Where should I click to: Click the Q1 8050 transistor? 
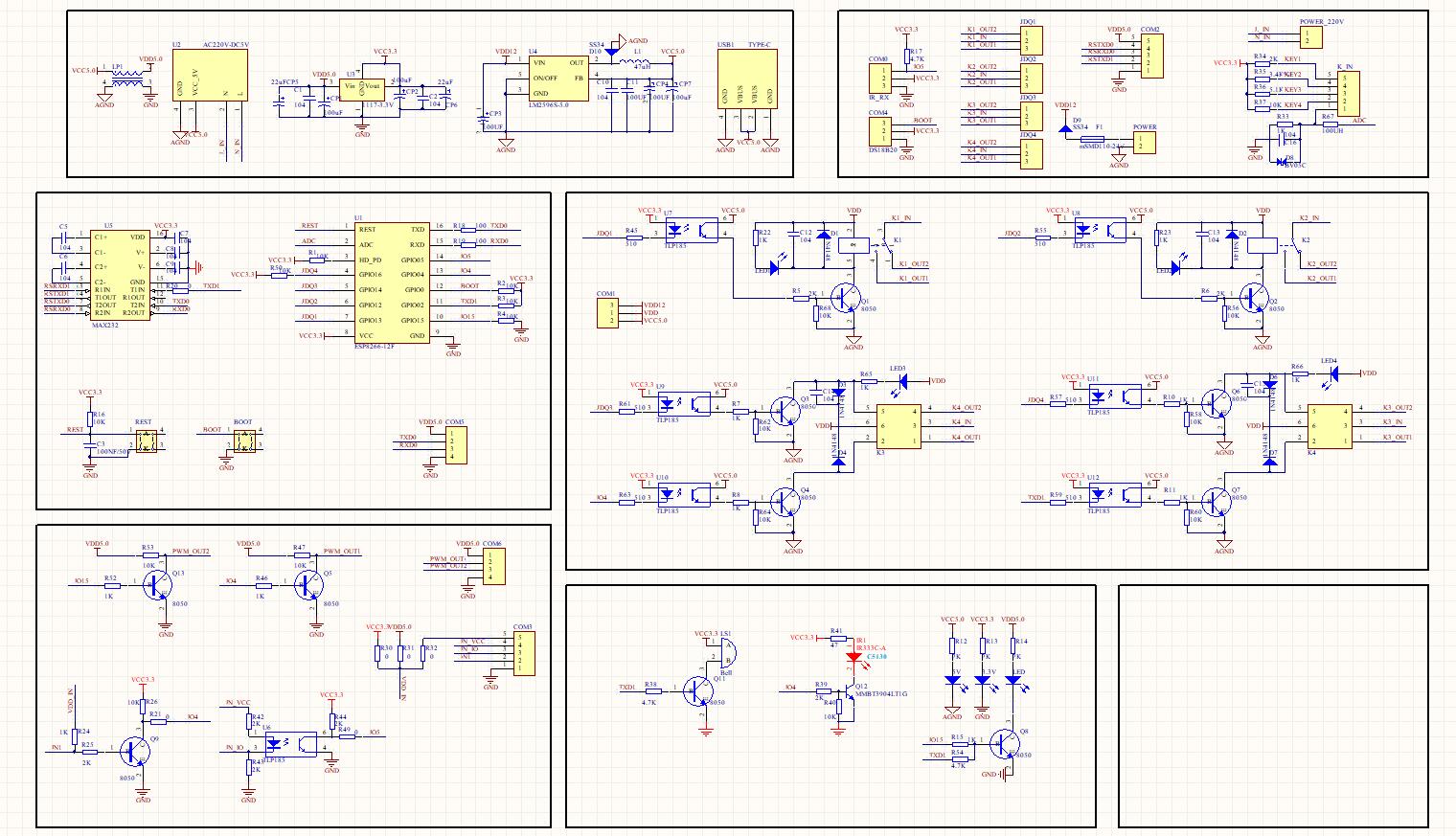tap(847, 297)
